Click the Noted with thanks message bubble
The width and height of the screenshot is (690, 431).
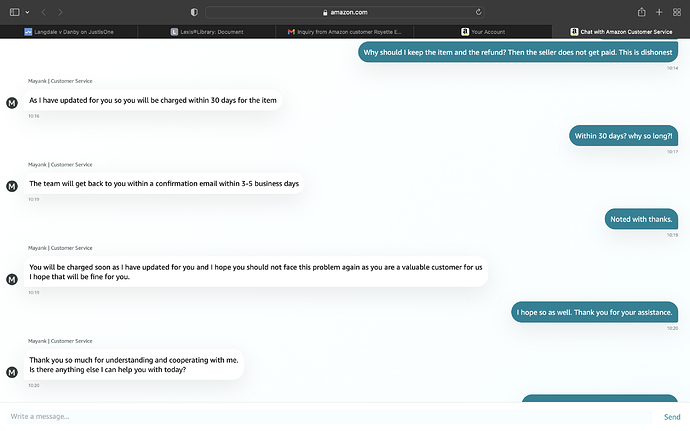(x=642, y=219)
